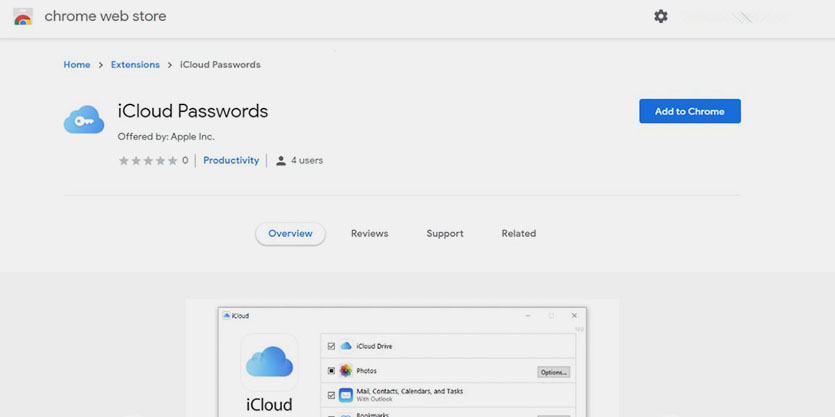
Task: Open the settings gear icon
Action: (x=660, y=16)
